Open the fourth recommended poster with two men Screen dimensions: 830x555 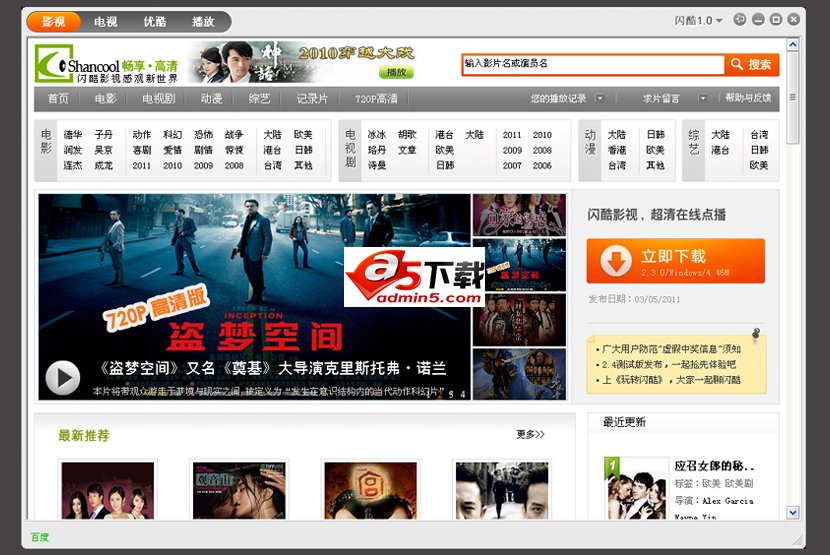(502, 490)
